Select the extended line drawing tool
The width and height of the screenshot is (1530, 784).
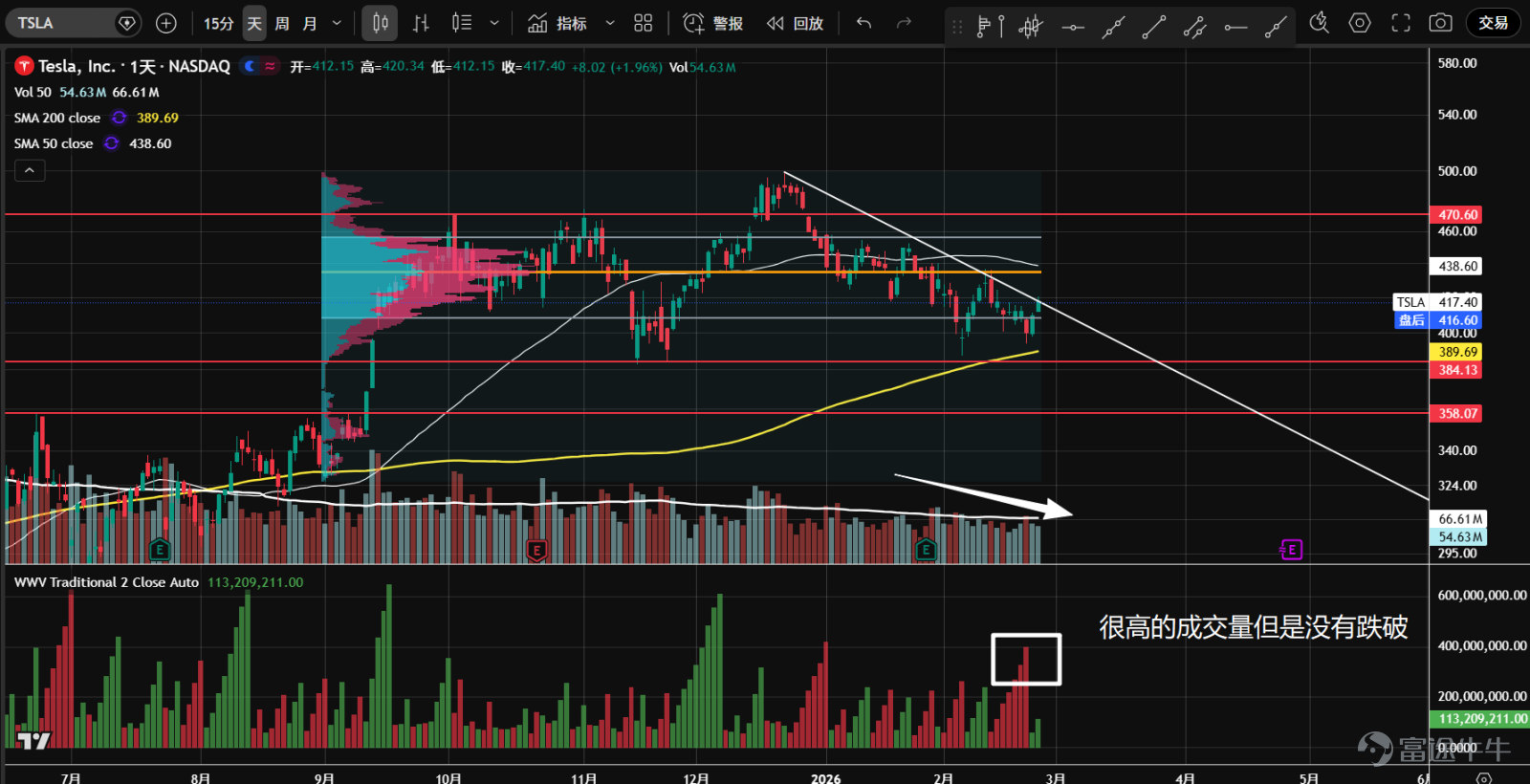click(1113, 27)
